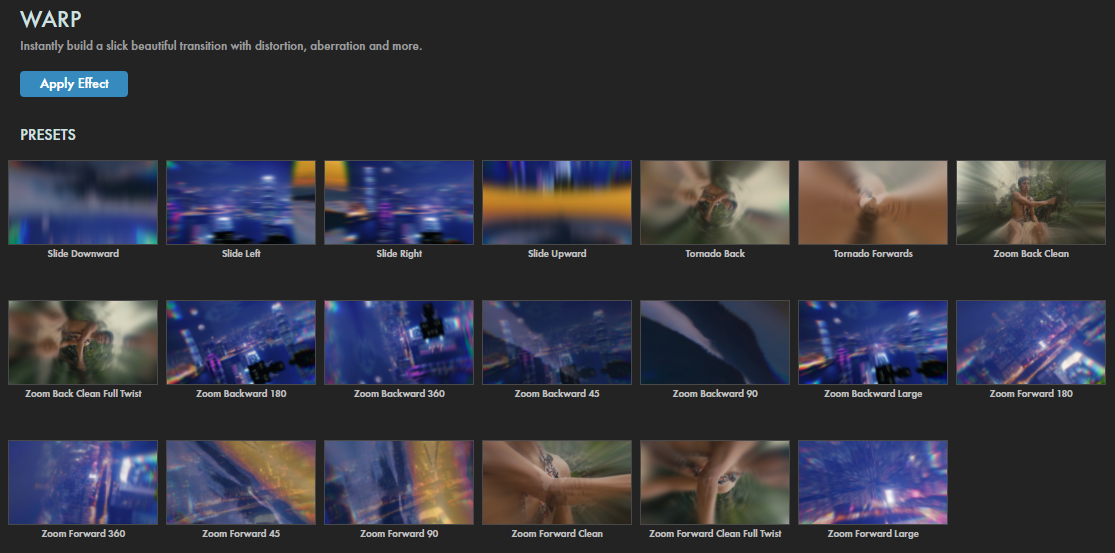Select the Zoom Backward 360 preset

[399, 342]
